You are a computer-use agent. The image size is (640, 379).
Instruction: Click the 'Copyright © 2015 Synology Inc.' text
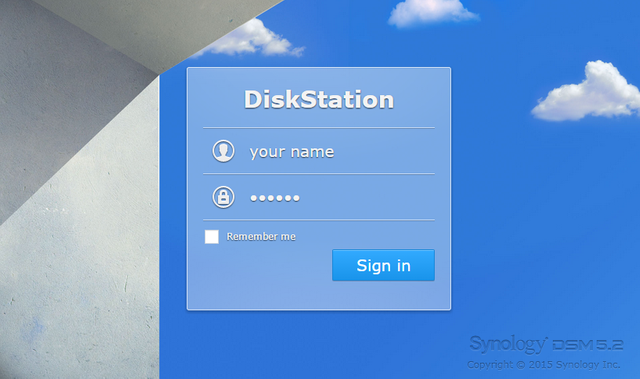point(544,364)
